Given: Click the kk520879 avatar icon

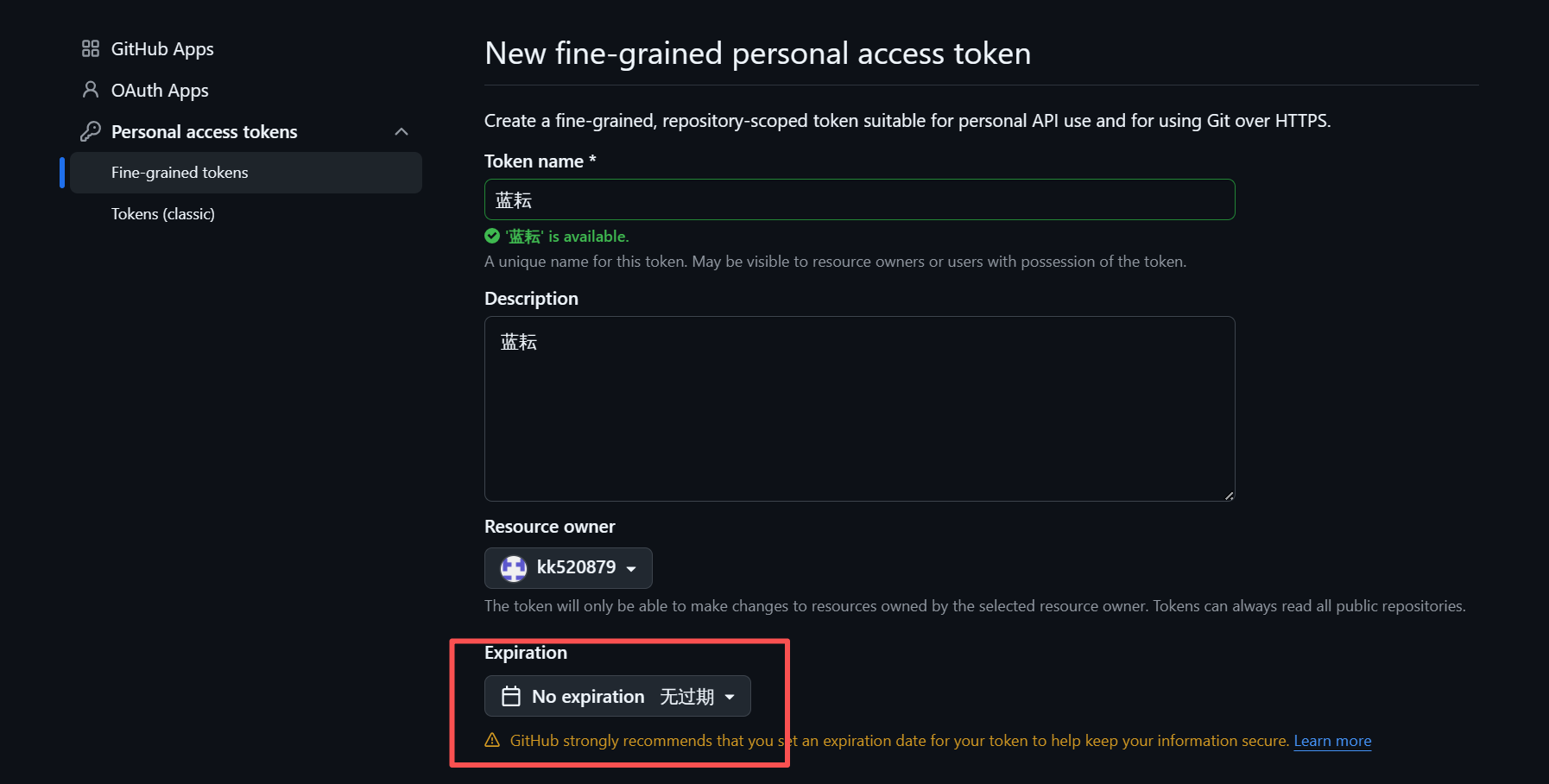Looking at the screenshot, I should coord(514,568).
